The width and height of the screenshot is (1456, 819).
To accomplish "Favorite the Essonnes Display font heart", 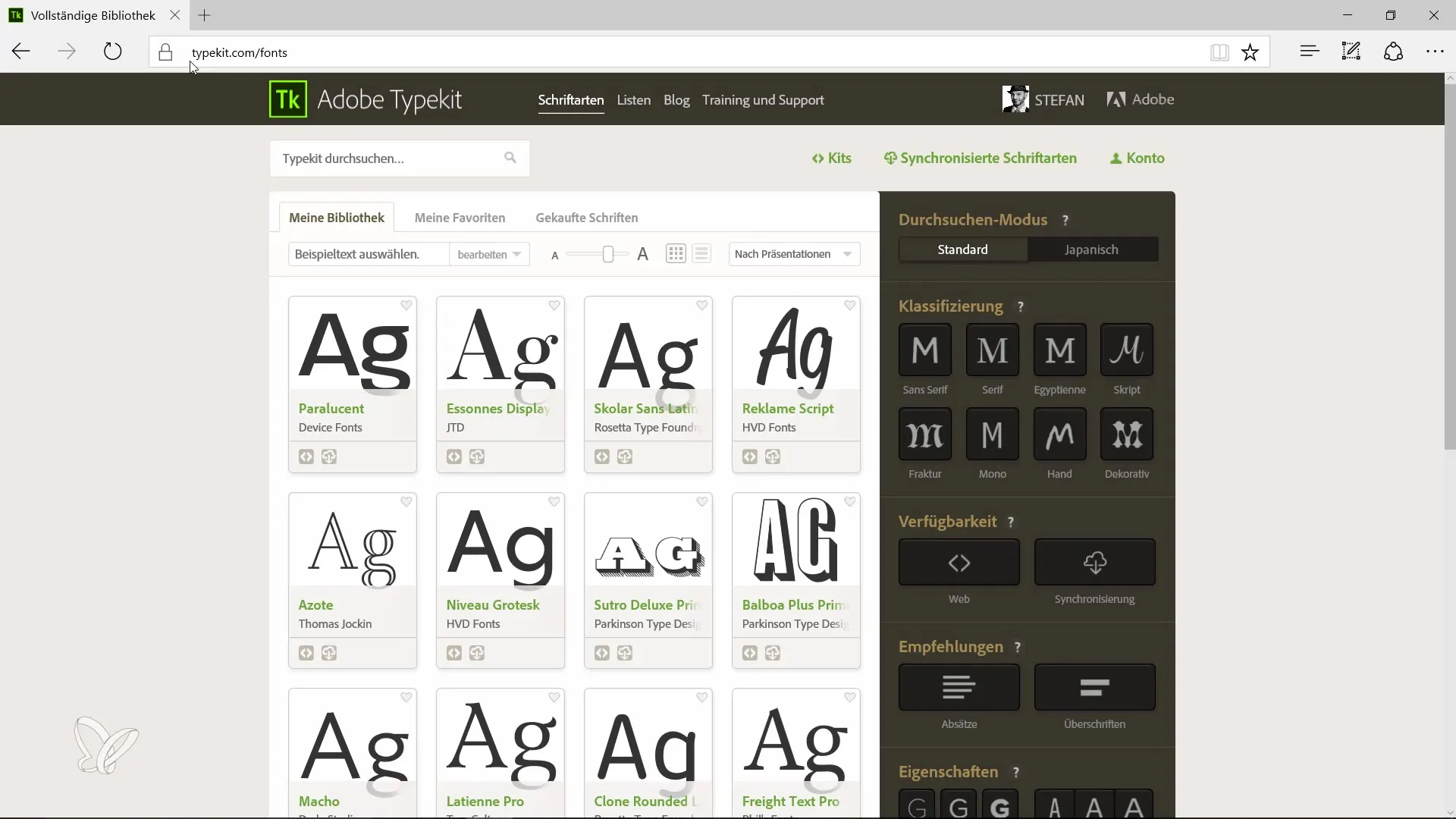I will pos(554,305).
